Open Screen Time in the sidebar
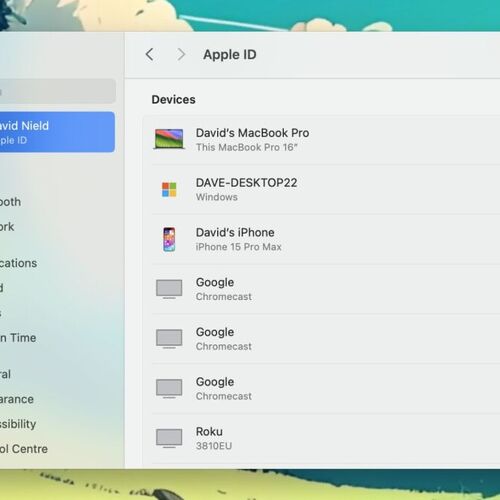 [x=18, y=338]
